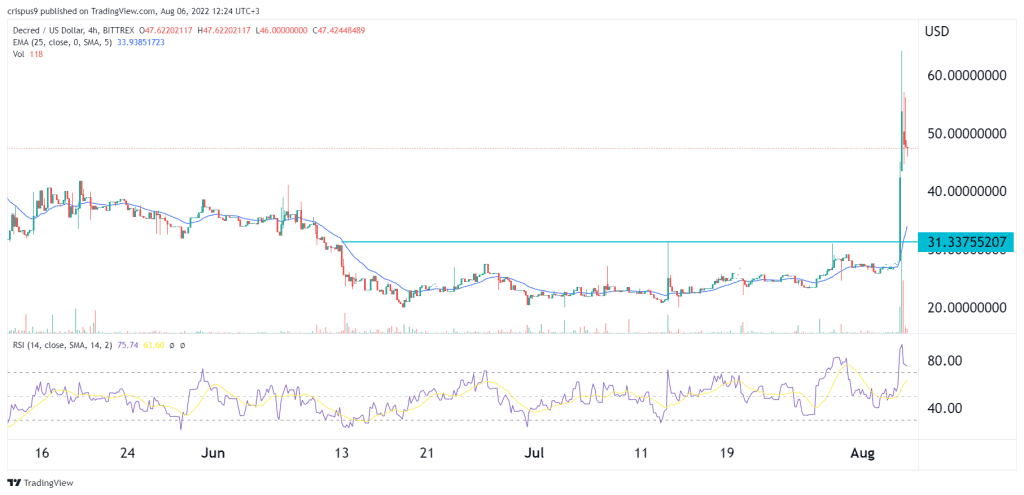The image size is (1024, 495).
Task: Click the 'Jun' label on the time axis
Action: [214, 453]
